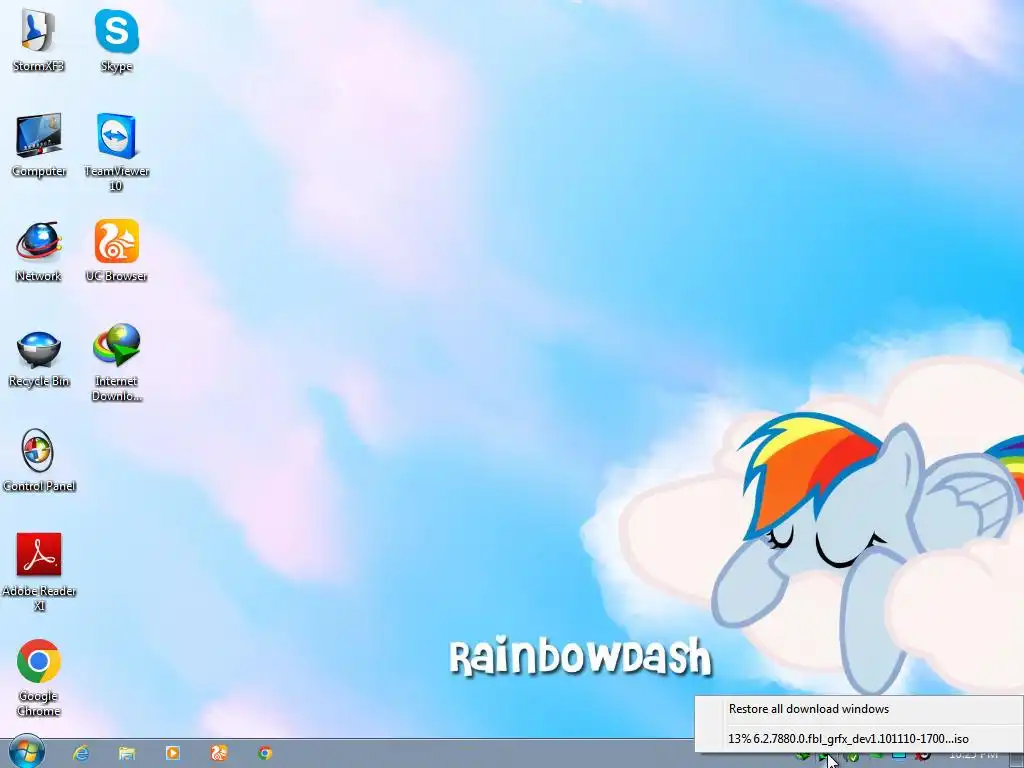Select the Google Chrome desktop icon

[39, 677]
